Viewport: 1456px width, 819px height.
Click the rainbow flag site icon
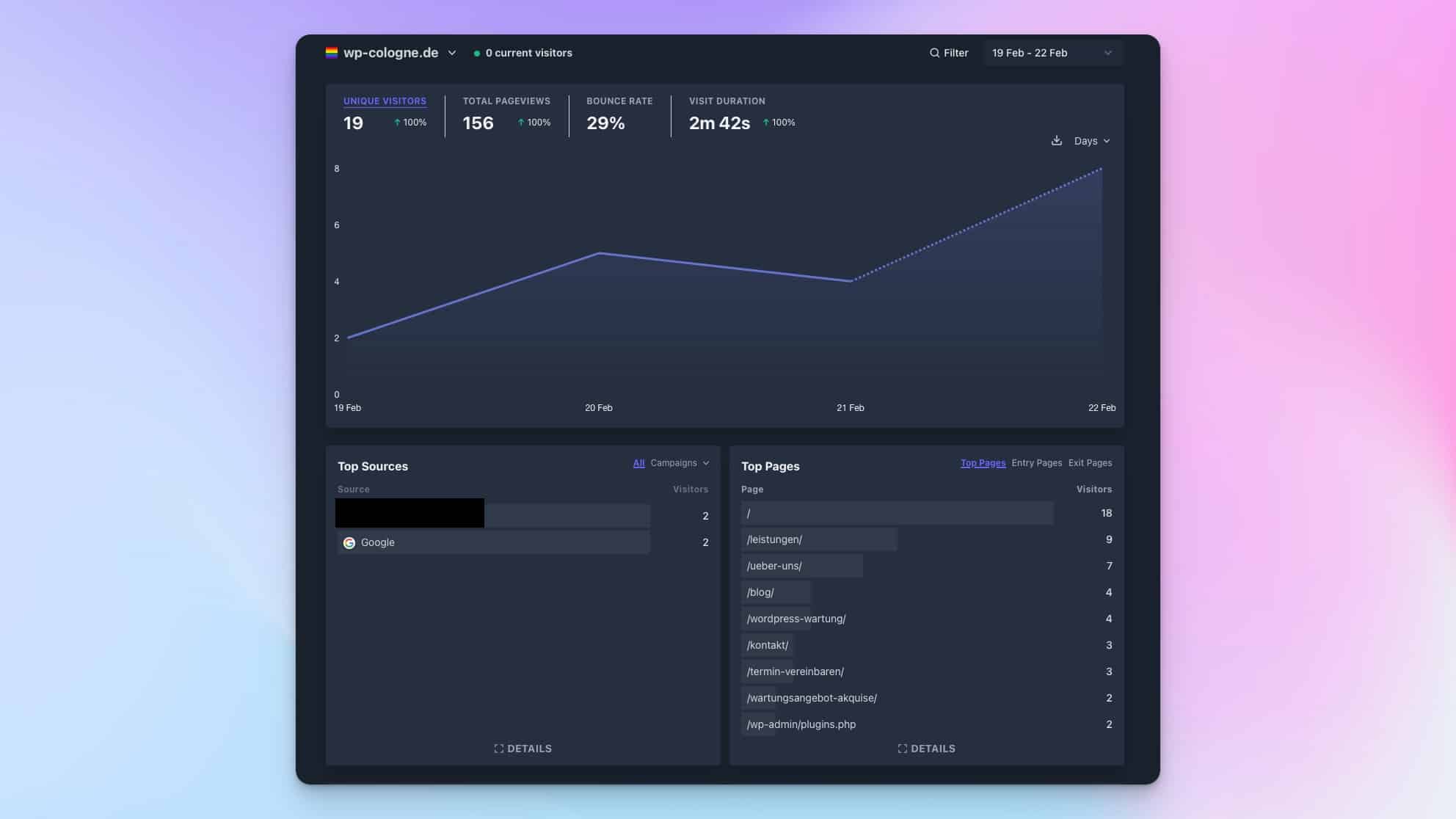tap(332, 53)
